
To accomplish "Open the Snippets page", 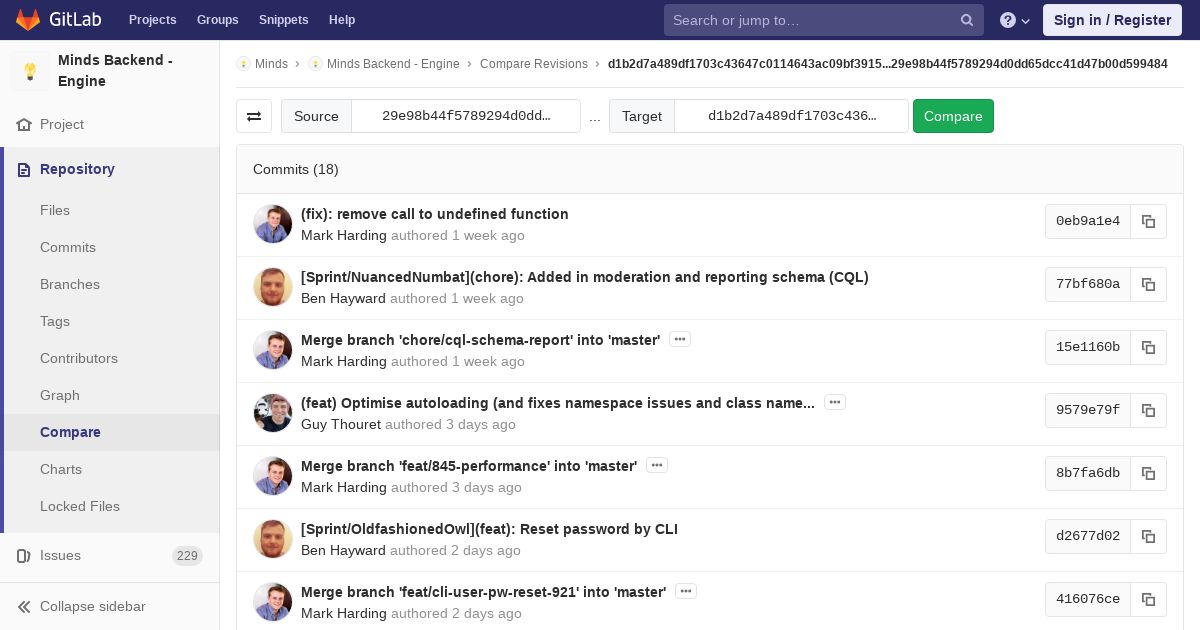I will click(283, 20).
